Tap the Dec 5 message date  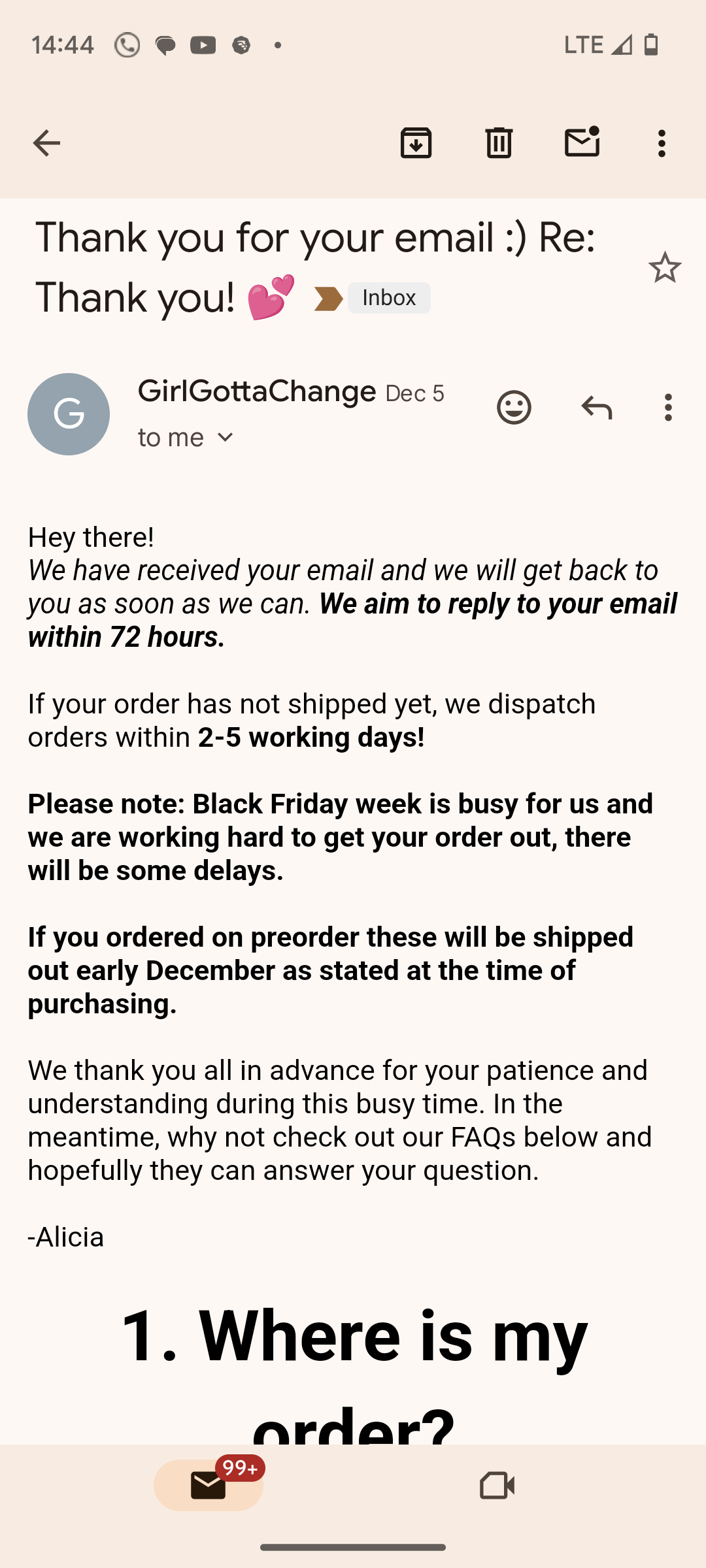coord(414,394)
